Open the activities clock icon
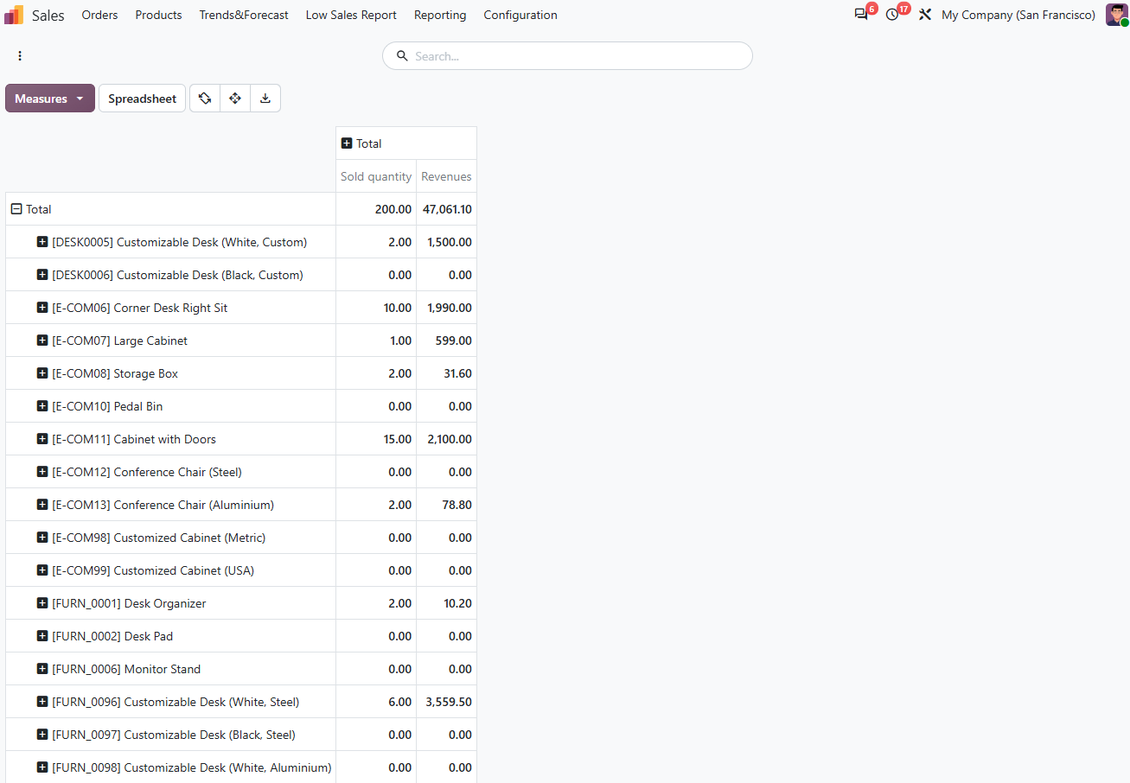 892,14
